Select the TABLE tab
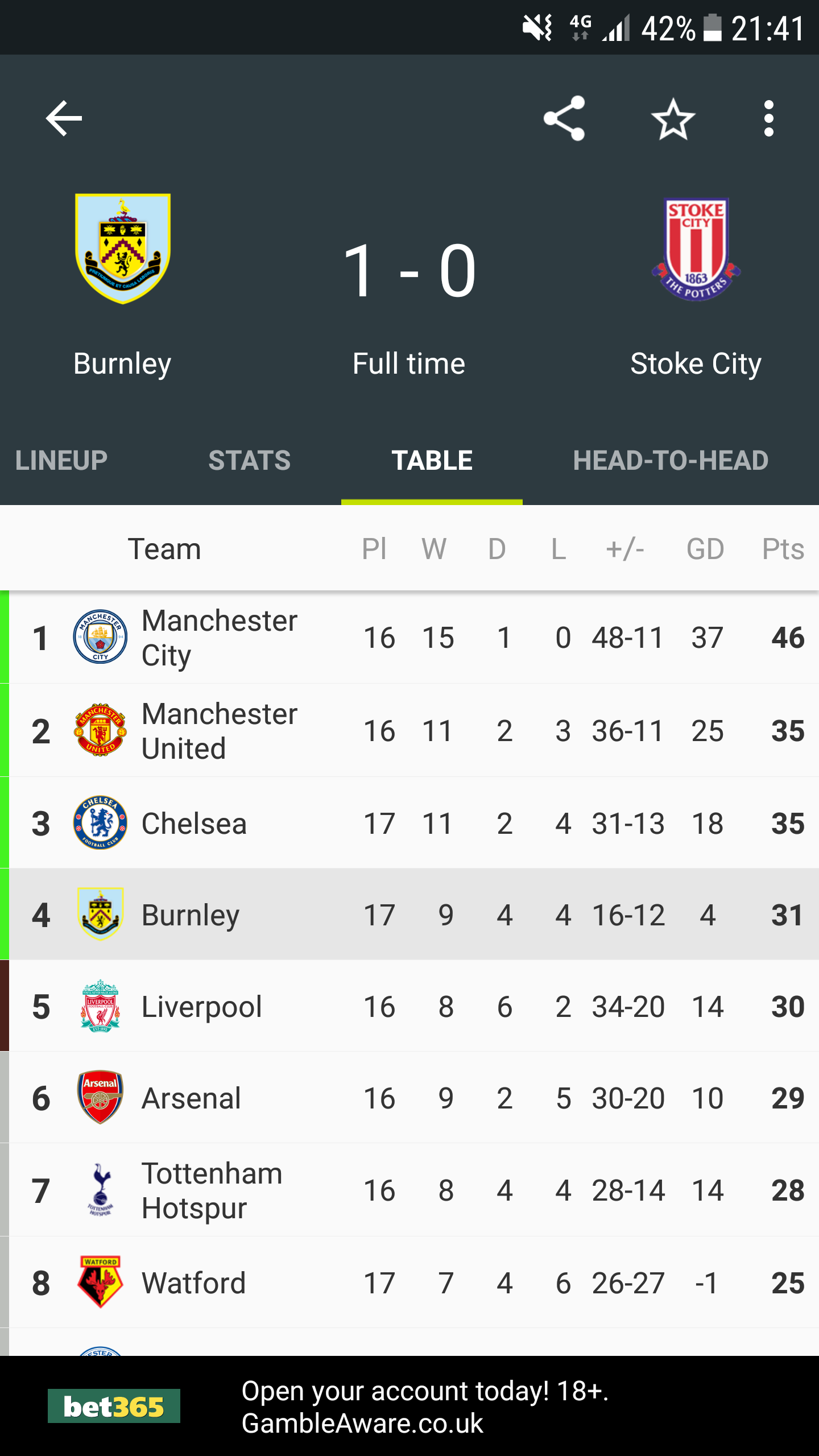Viewport: 819px width, 1456px height. tap(432, 461)
